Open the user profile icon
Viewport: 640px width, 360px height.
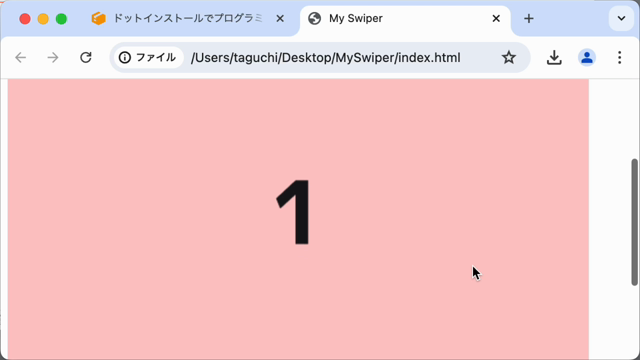[587, 58]
